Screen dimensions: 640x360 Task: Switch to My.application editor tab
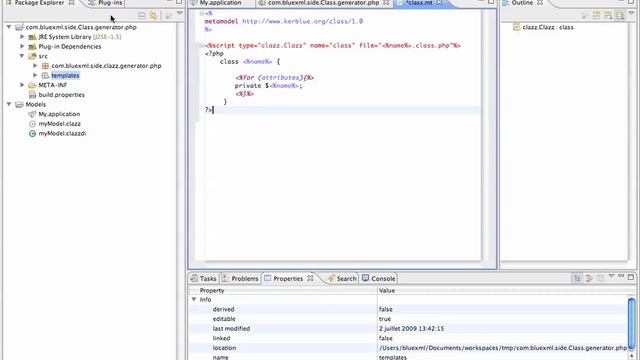point(220,3)
